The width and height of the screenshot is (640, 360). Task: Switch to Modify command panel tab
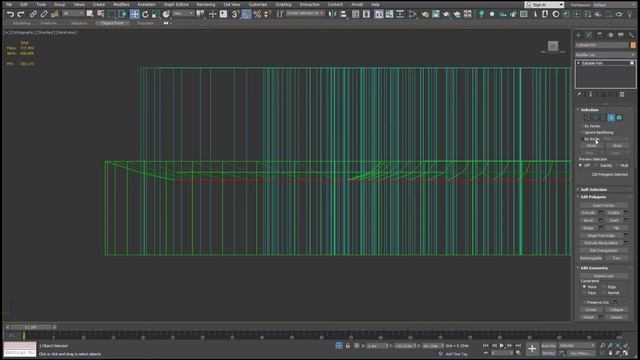click(x=589, y=35)
